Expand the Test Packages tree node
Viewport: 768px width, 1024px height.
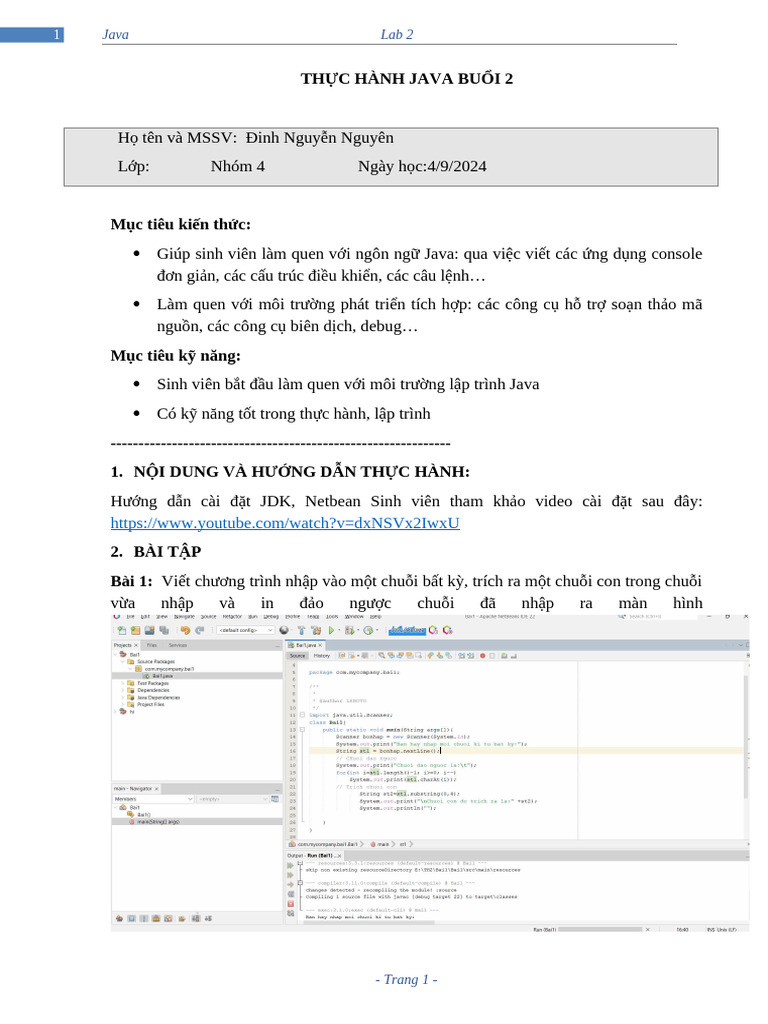122,683
